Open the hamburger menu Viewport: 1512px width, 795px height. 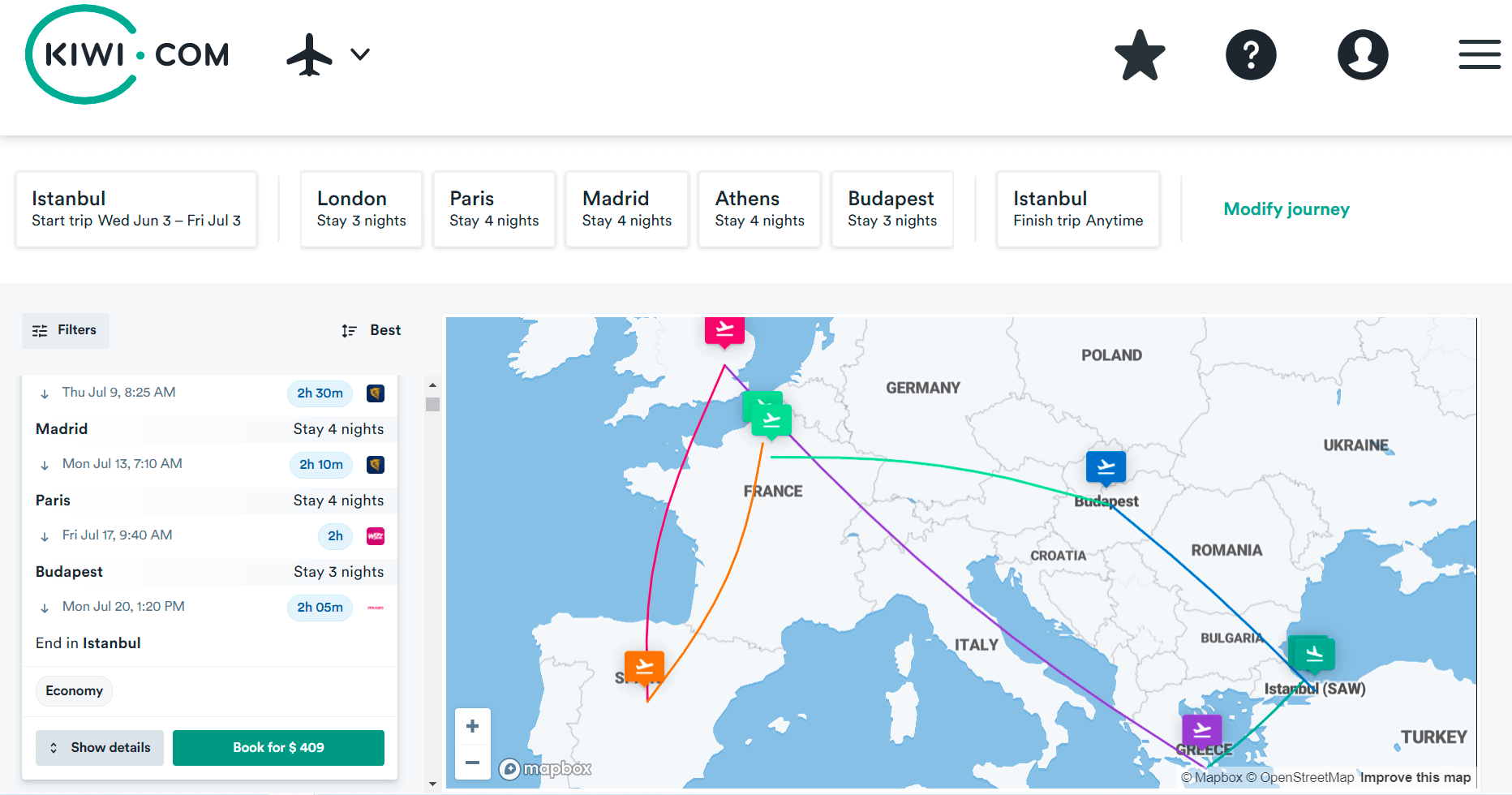pyautogui.click(x=1479, y=54)
